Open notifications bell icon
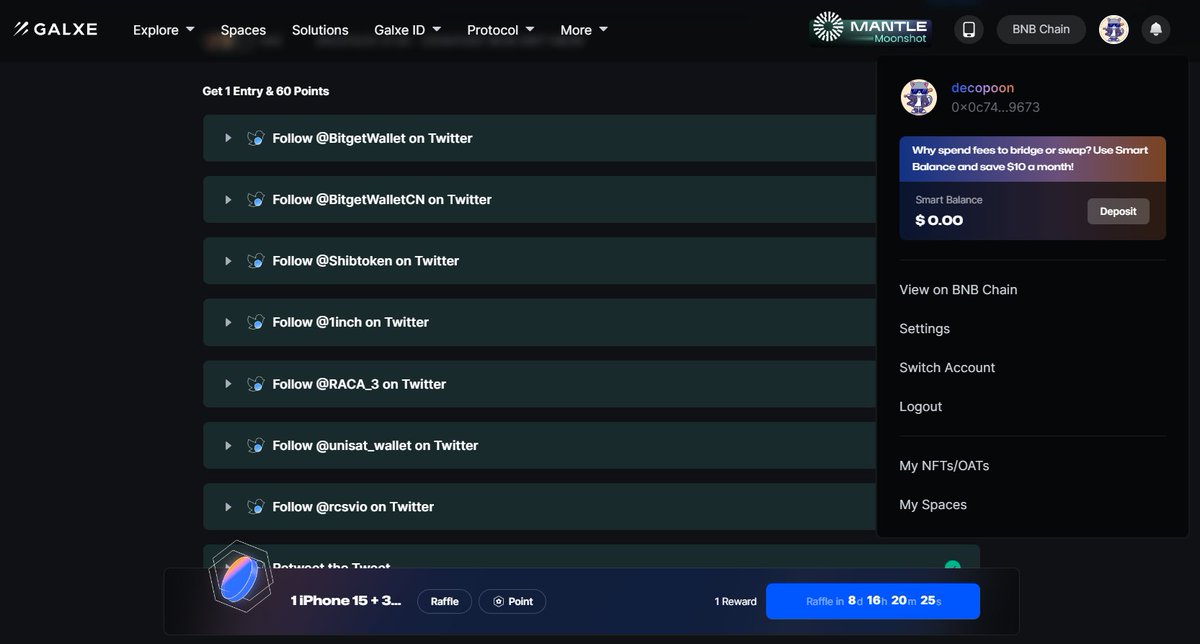 (1156, 29)
